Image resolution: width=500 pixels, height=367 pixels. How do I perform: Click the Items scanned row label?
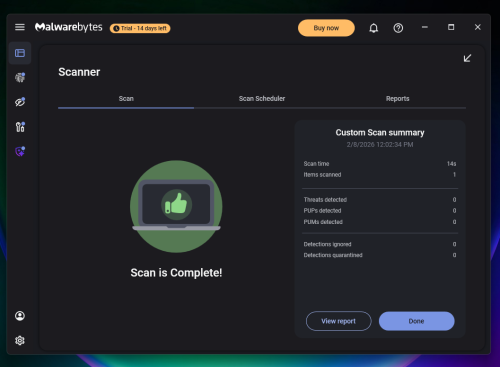322,175
